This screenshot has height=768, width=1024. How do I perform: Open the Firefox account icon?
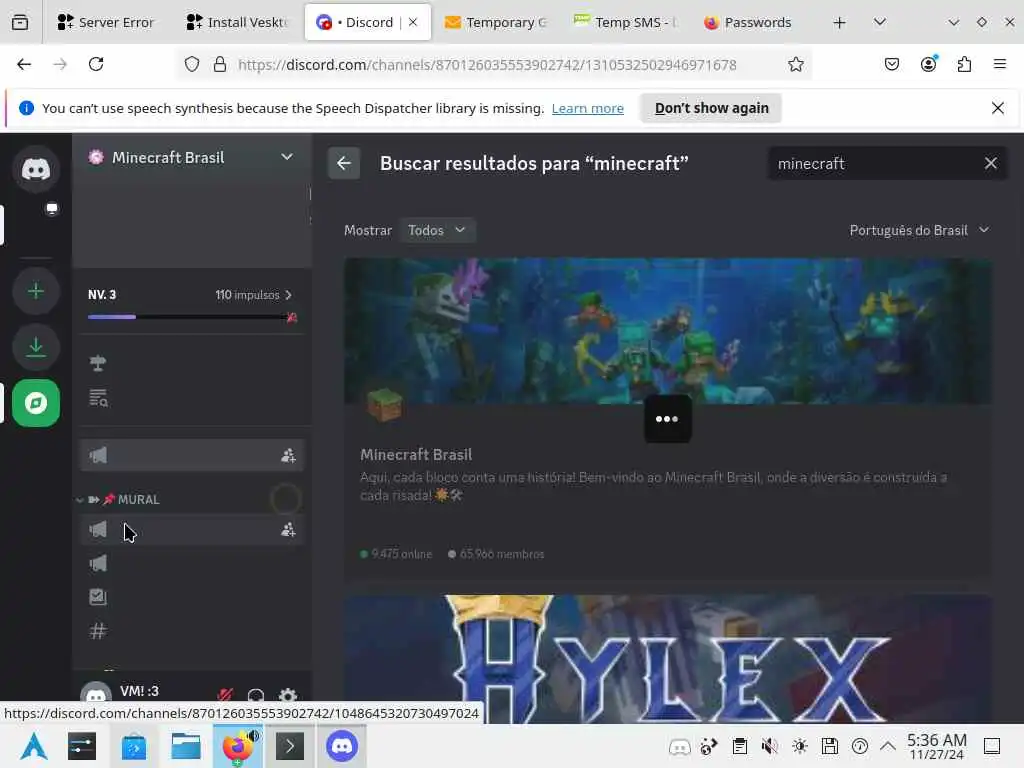coord(928,64)
